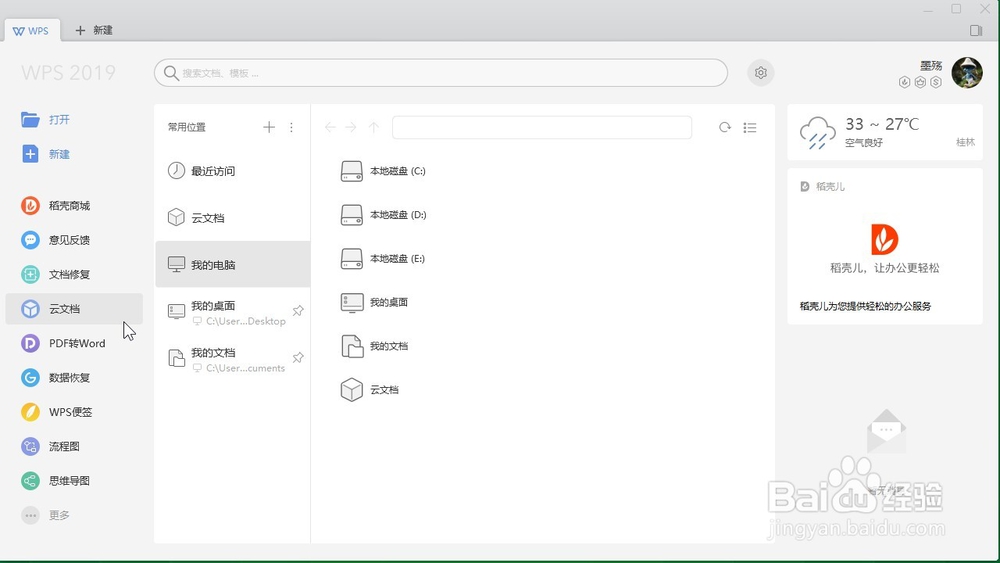Image resolution: width=1000 pixels, height=563 pixels.
Task: Click the 新建 plus icon in sidebar
Action: click(30, 154)
